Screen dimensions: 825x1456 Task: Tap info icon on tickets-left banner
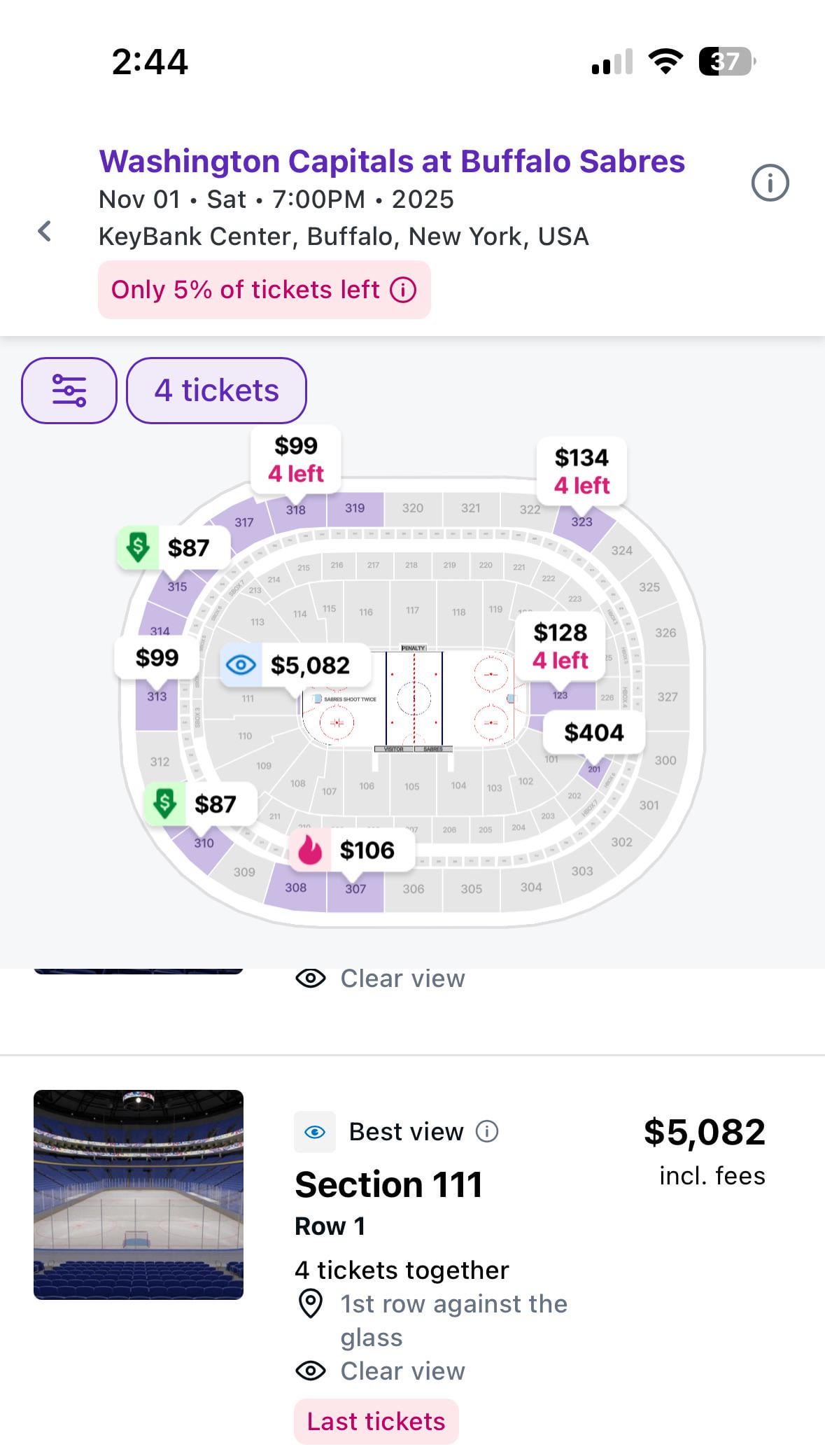pos(403,290)
